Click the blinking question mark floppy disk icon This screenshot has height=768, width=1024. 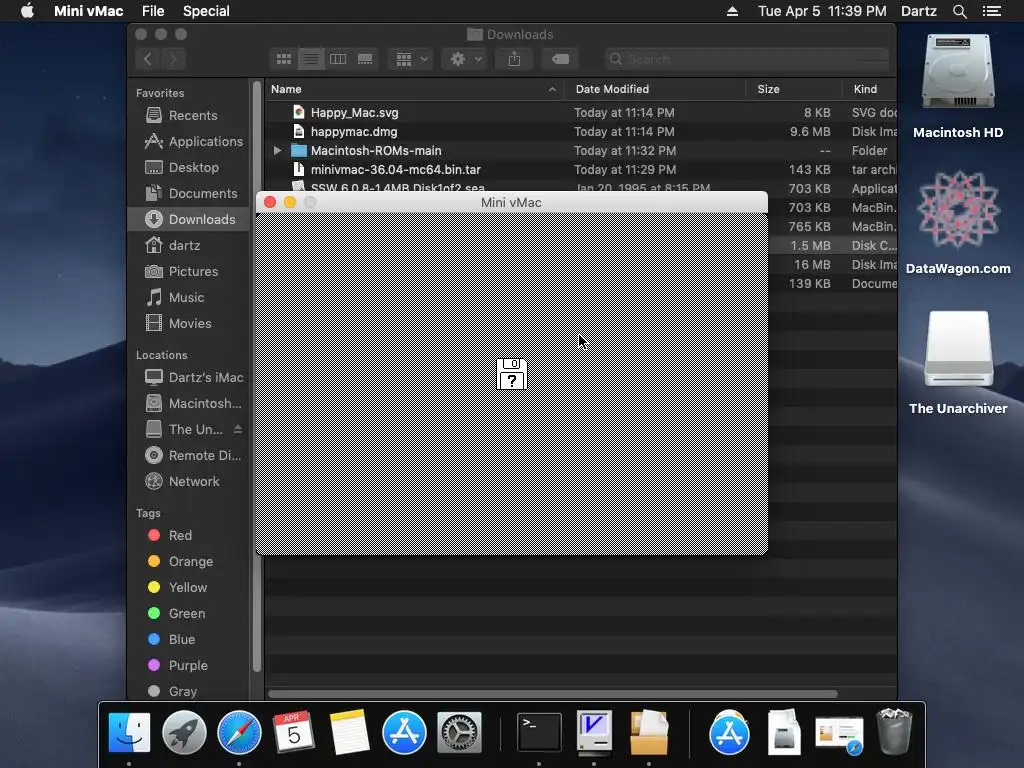click(x=511, y=374)
